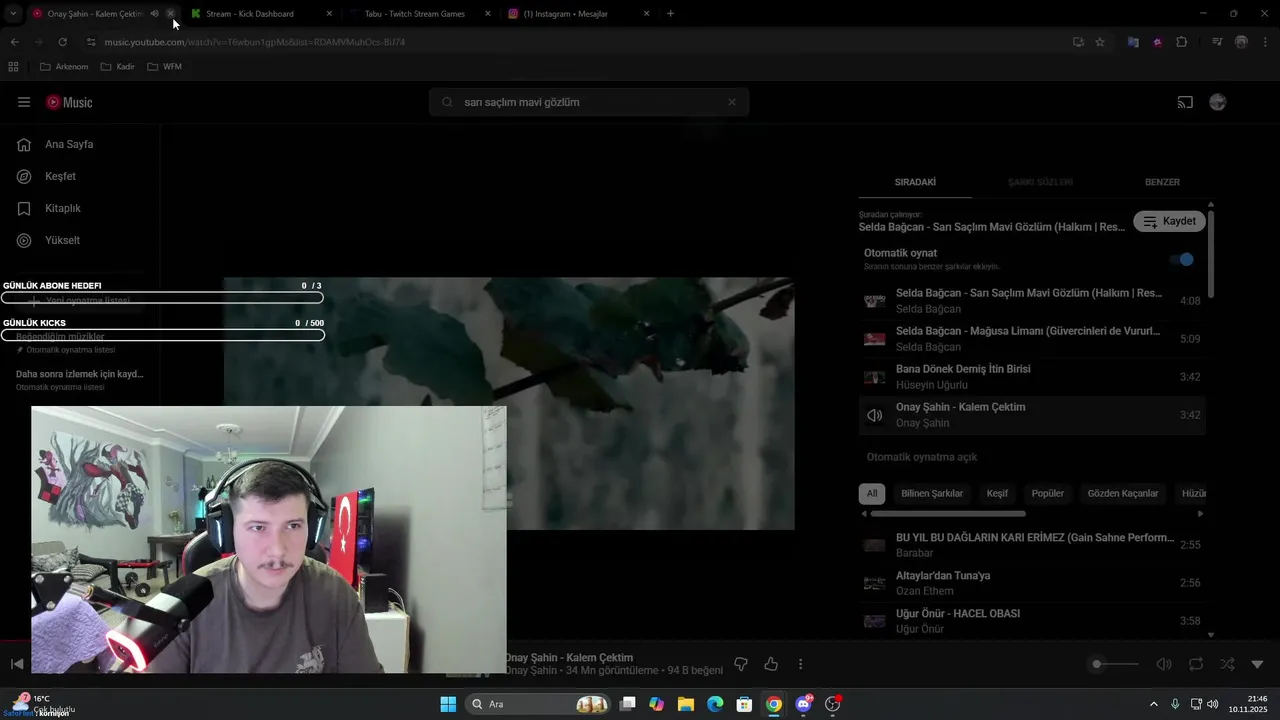Select the Keşif filter chip
1280x720 pixels.
[x=997, y=493]
